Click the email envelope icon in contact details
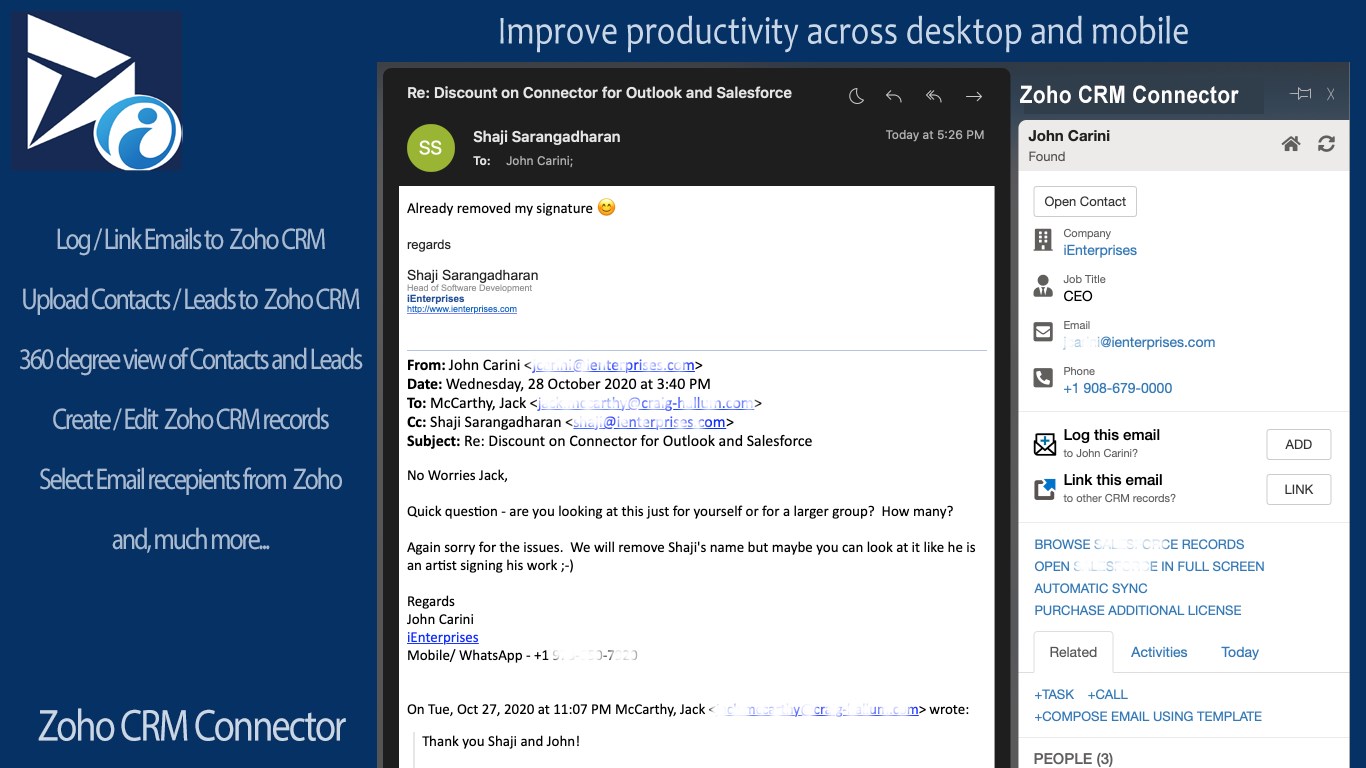 (x=1043, y=332)
